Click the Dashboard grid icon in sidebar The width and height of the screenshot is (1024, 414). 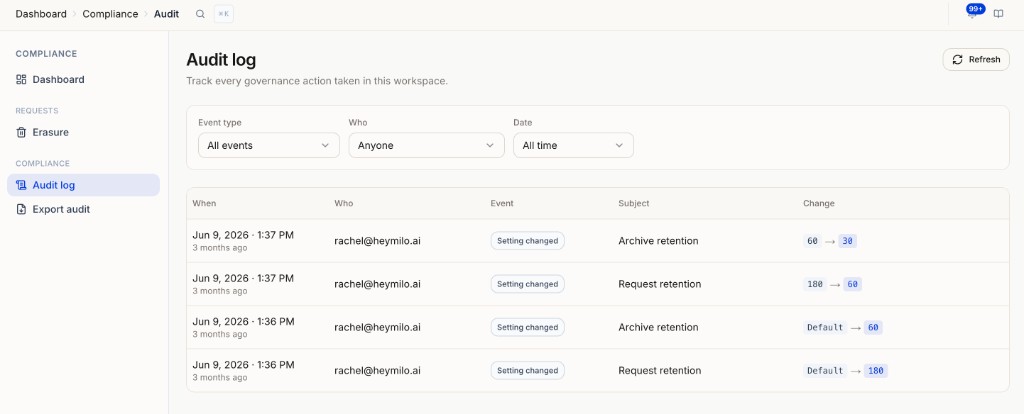(21, 80)
